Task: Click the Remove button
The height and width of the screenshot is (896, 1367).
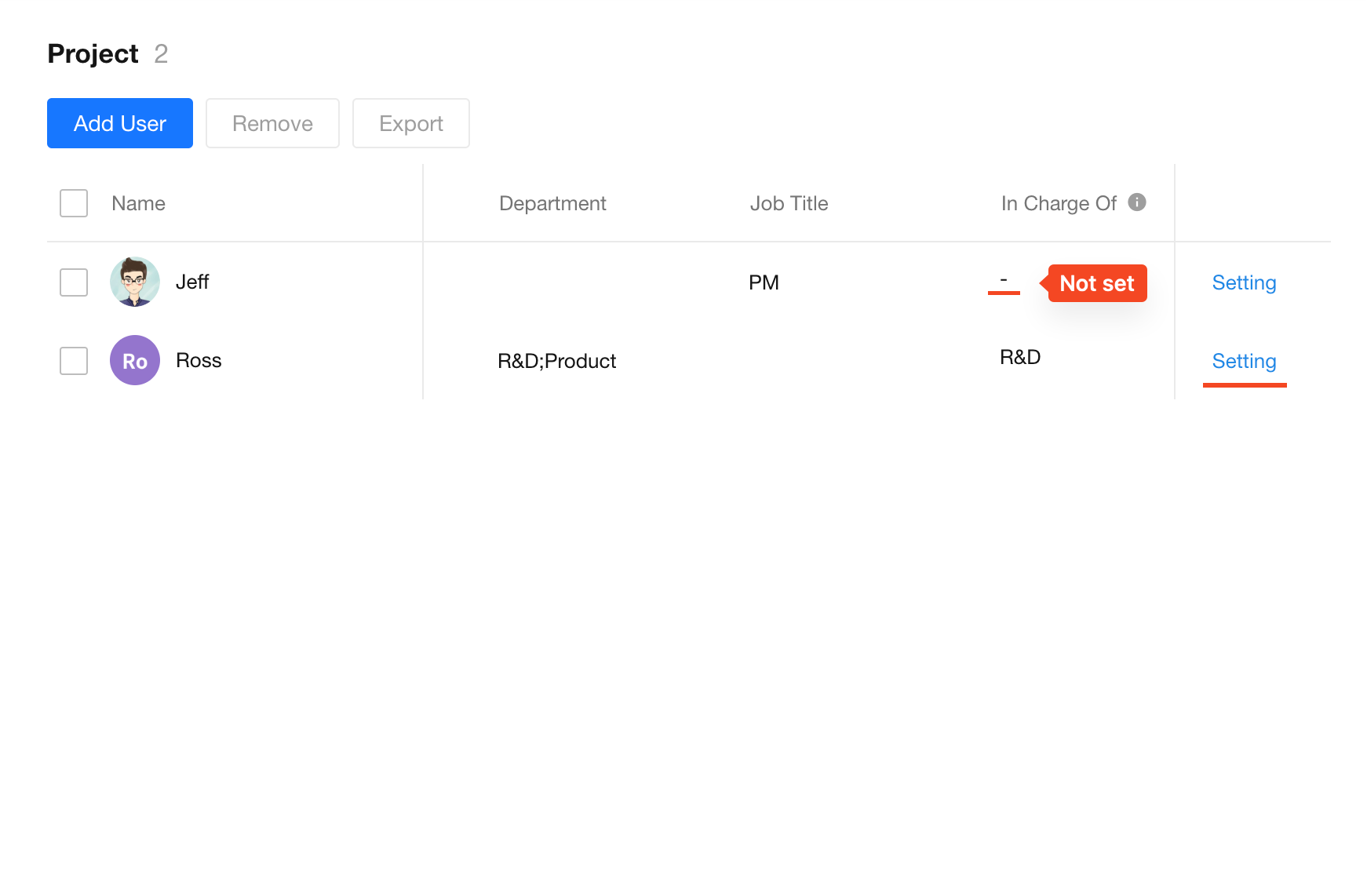Action: pos(272,123)
